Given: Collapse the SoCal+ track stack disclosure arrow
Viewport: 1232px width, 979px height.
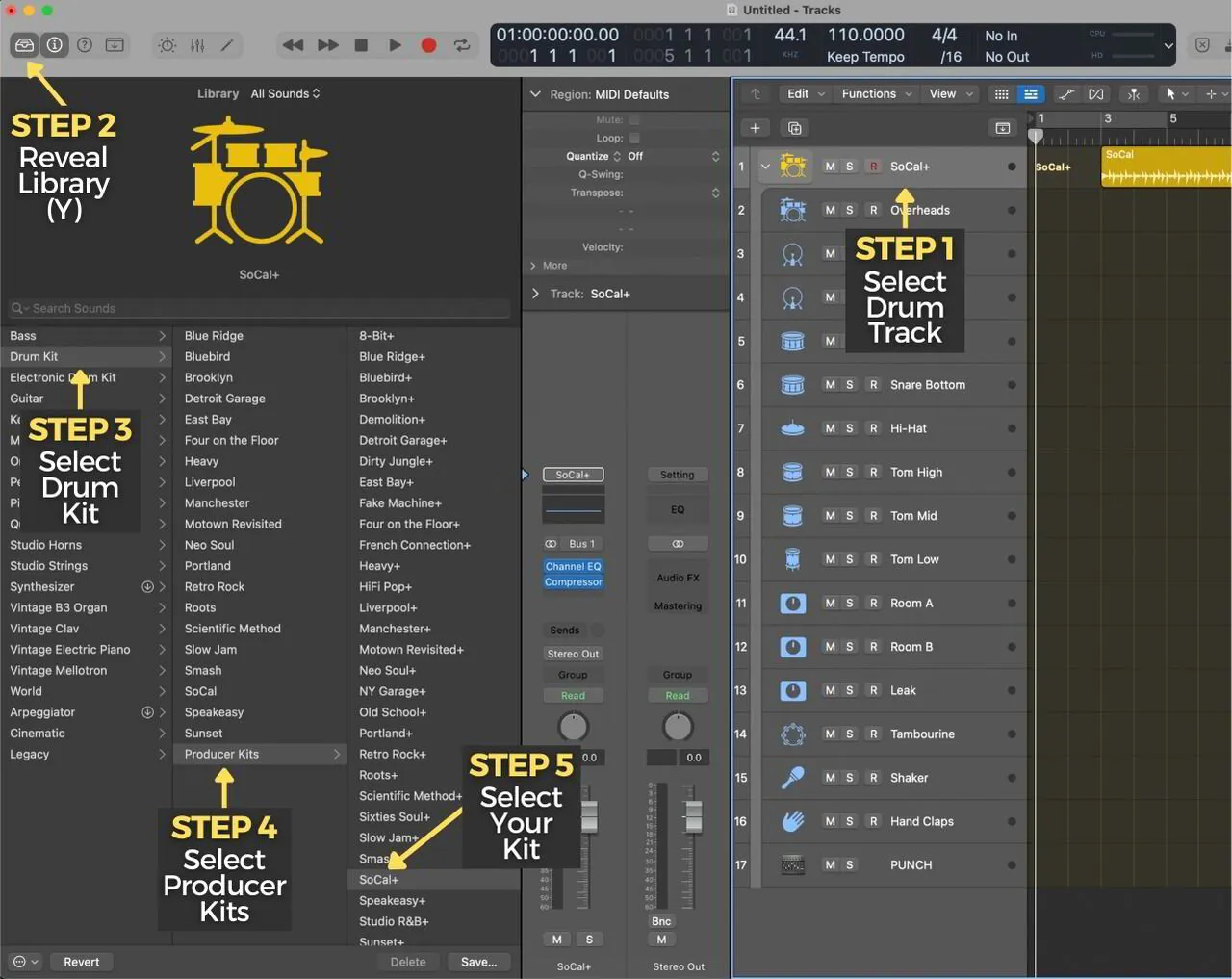Looking at the screenshot, I should [765, 166].
